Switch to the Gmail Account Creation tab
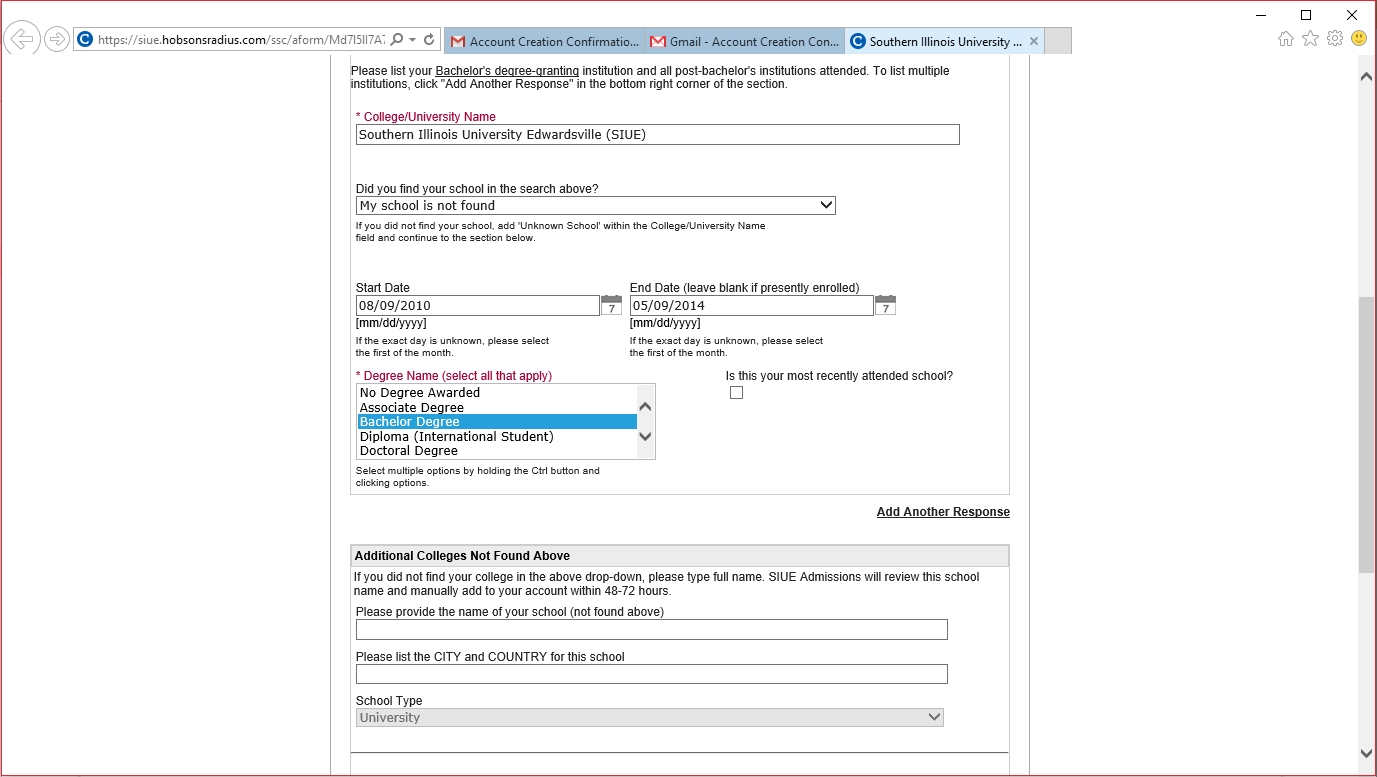This screenshot has height=777, width=1377. [x=745, y=41]
